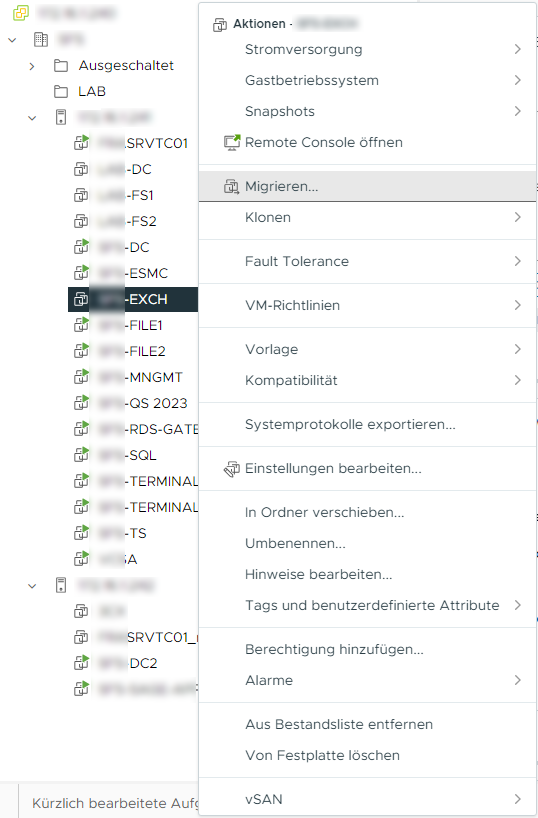Click the Einstellungen bearbeiten icon
This screenshot has height=818, width=538.
232,468
